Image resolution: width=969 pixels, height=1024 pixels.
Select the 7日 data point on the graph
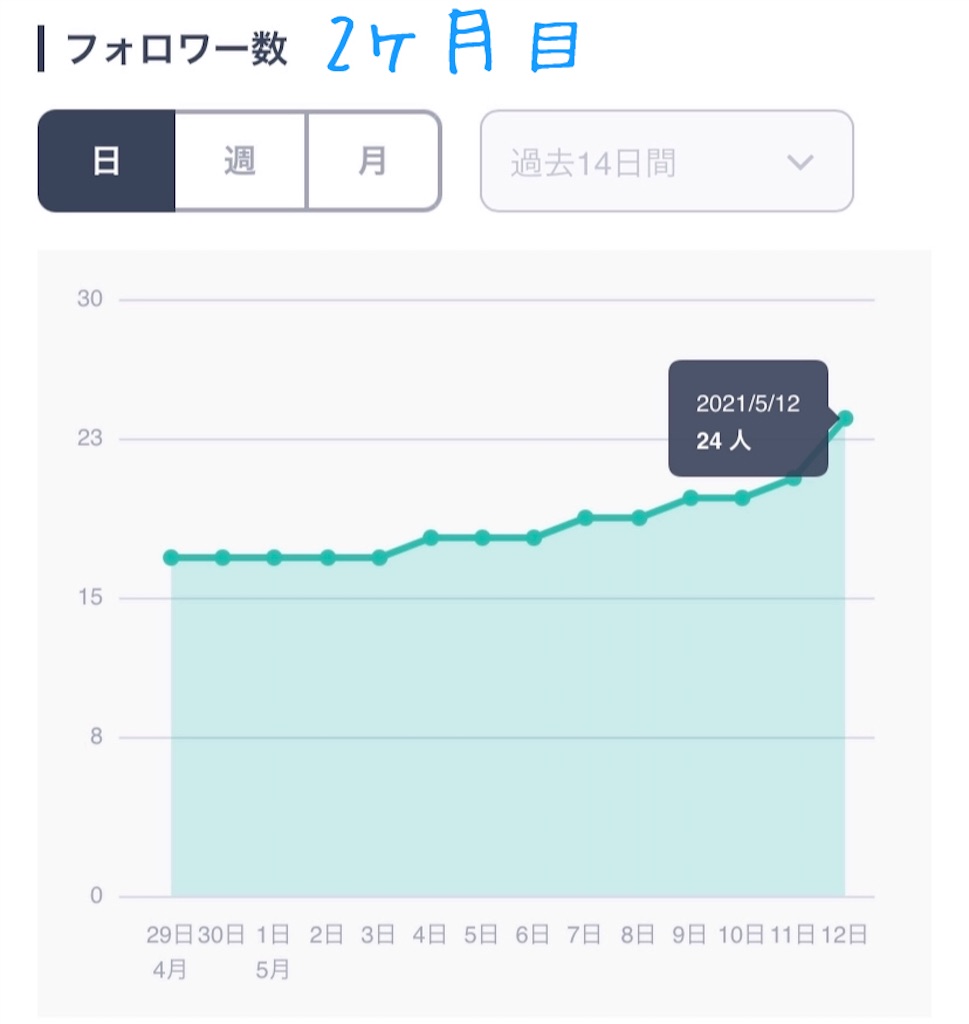point(586,518)
